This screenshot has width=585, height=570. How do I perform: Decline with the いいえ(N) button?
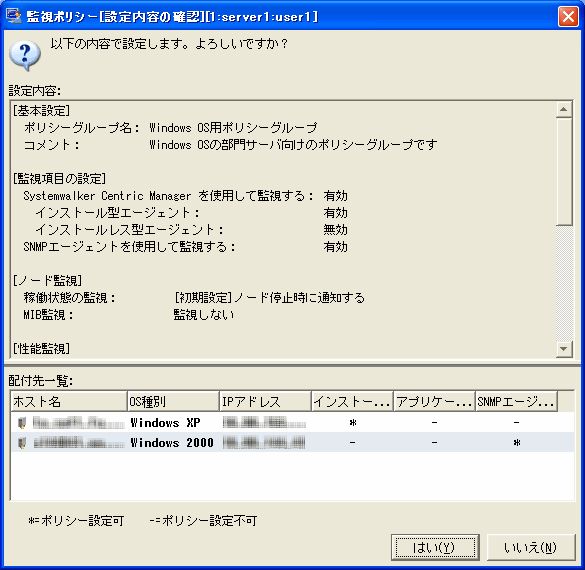pos(531,547)
